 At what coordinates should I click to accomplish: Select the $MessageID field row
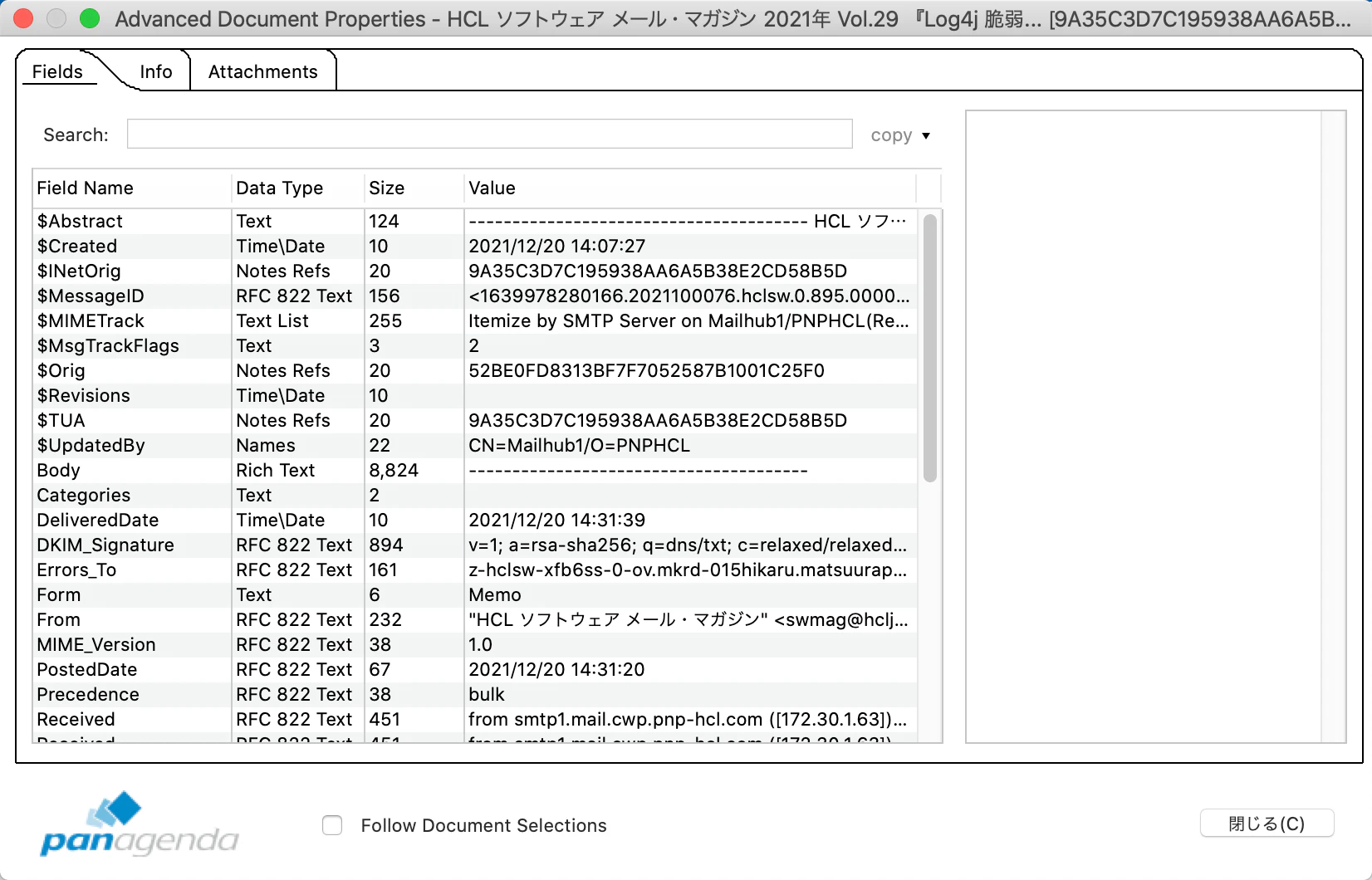(475, 296)
